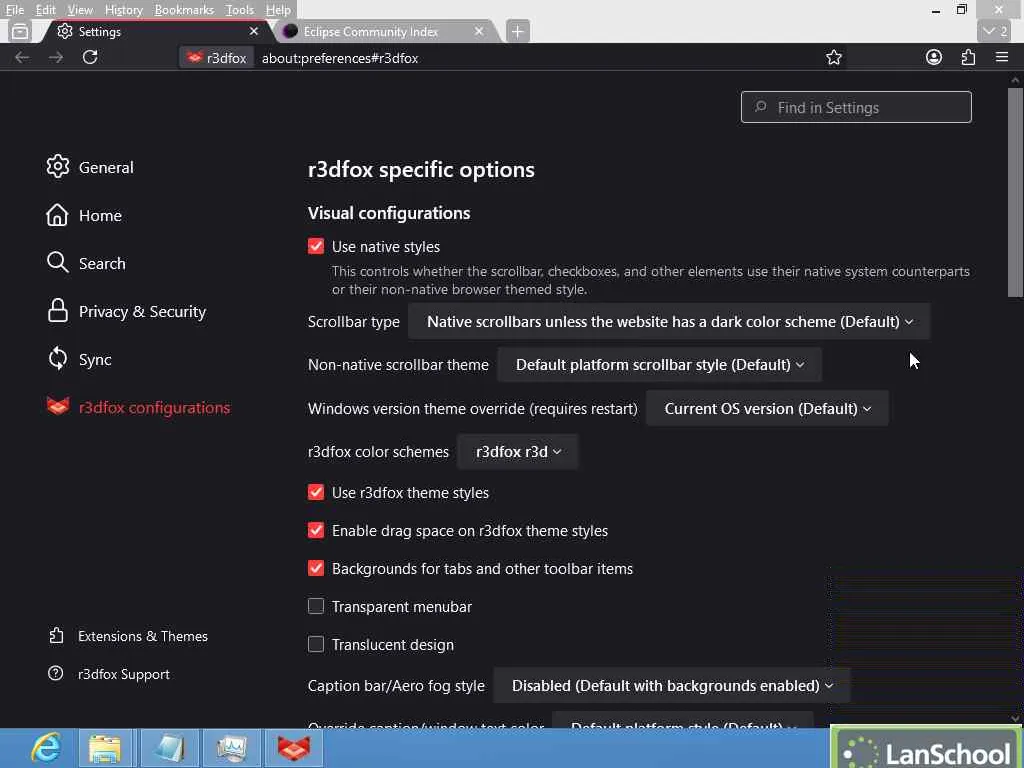Open Extensions & Themes link
The width and height of the screenshot is (1024, 768).
[128, 636]
